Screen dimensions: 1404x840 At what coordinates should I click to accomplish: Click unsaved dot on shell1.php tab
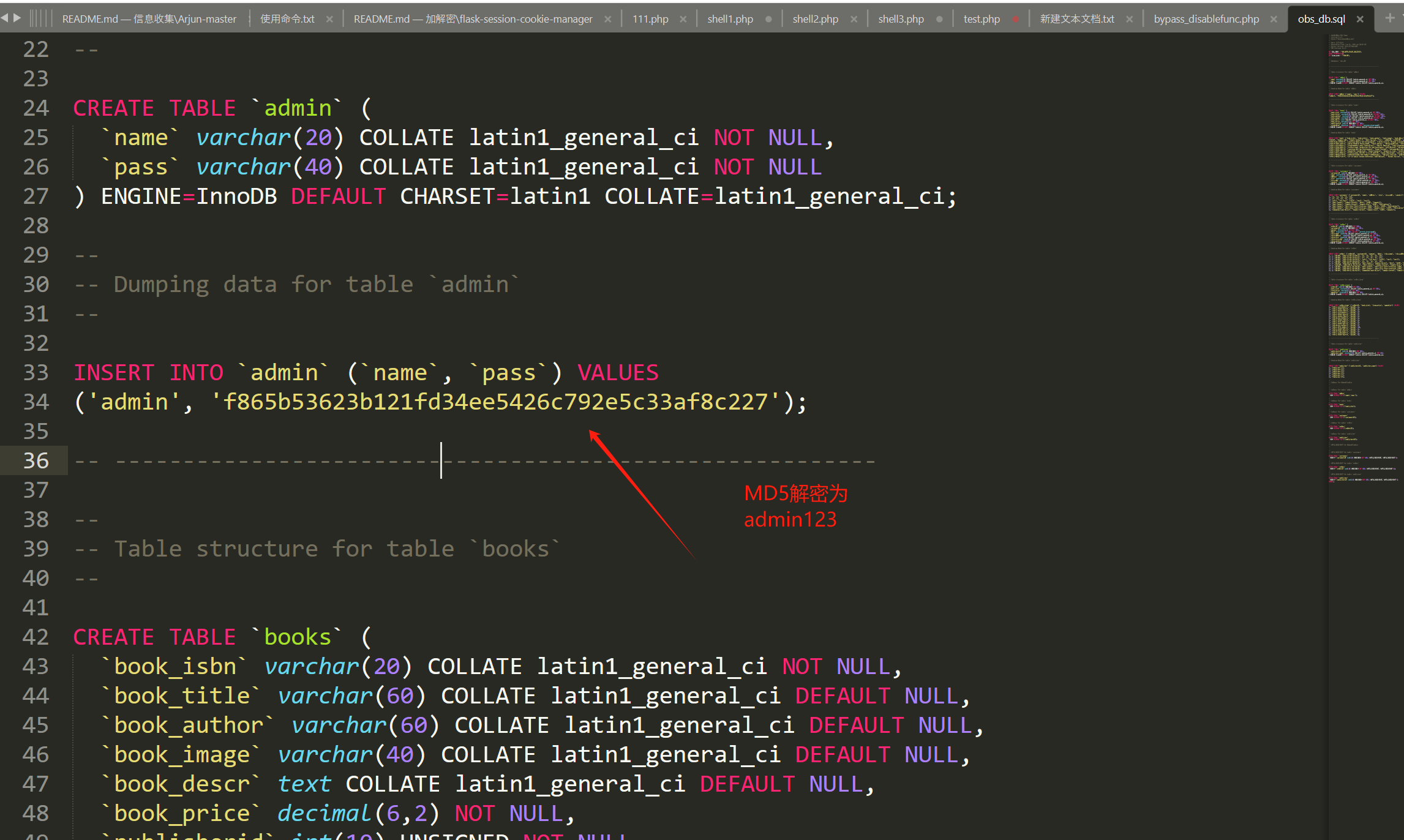click(x=768, y=19)
